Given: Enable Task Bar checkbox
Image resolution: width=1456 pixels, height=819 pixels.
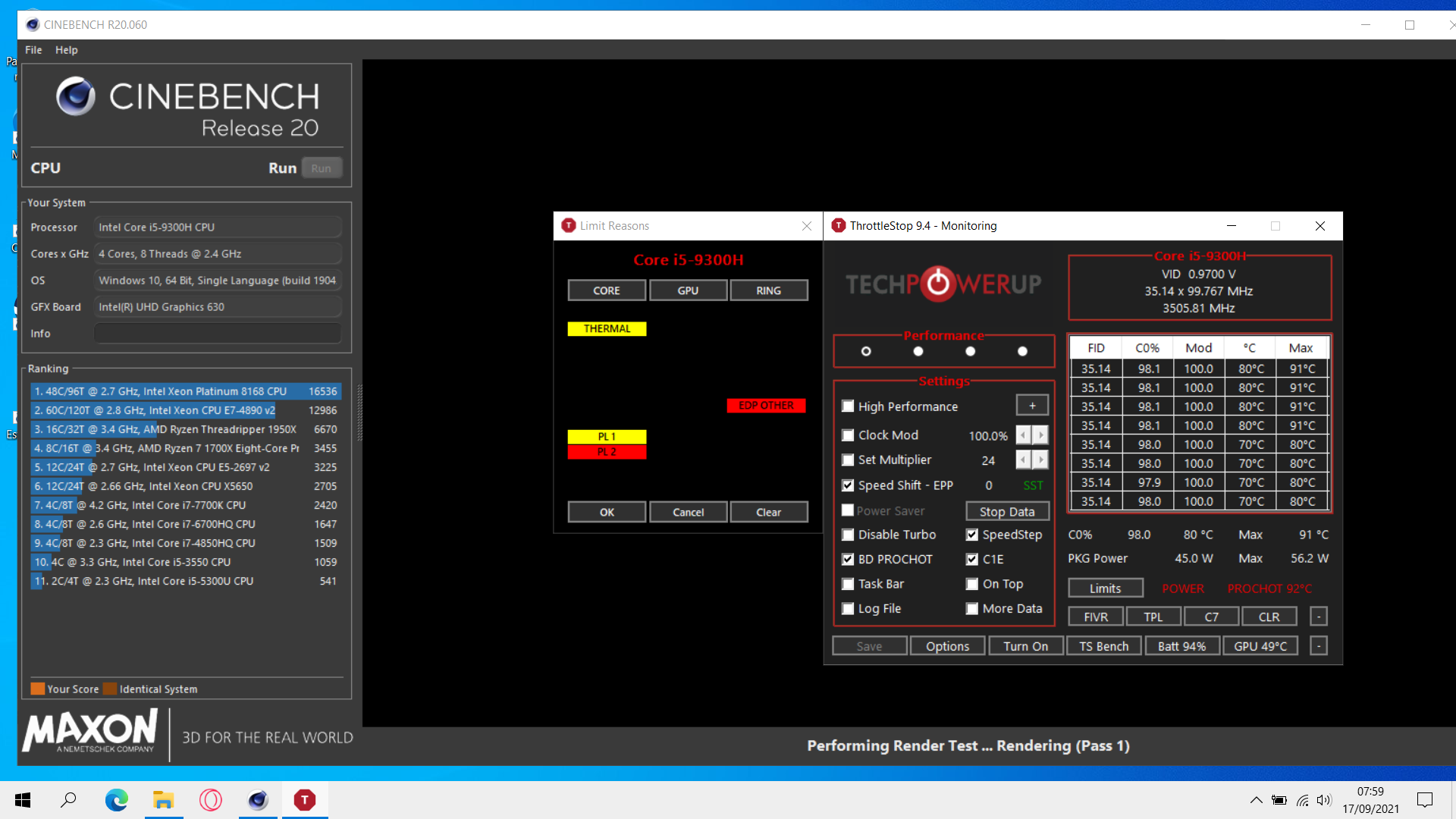Looking at the screenshot, I should tap(848, 584).
